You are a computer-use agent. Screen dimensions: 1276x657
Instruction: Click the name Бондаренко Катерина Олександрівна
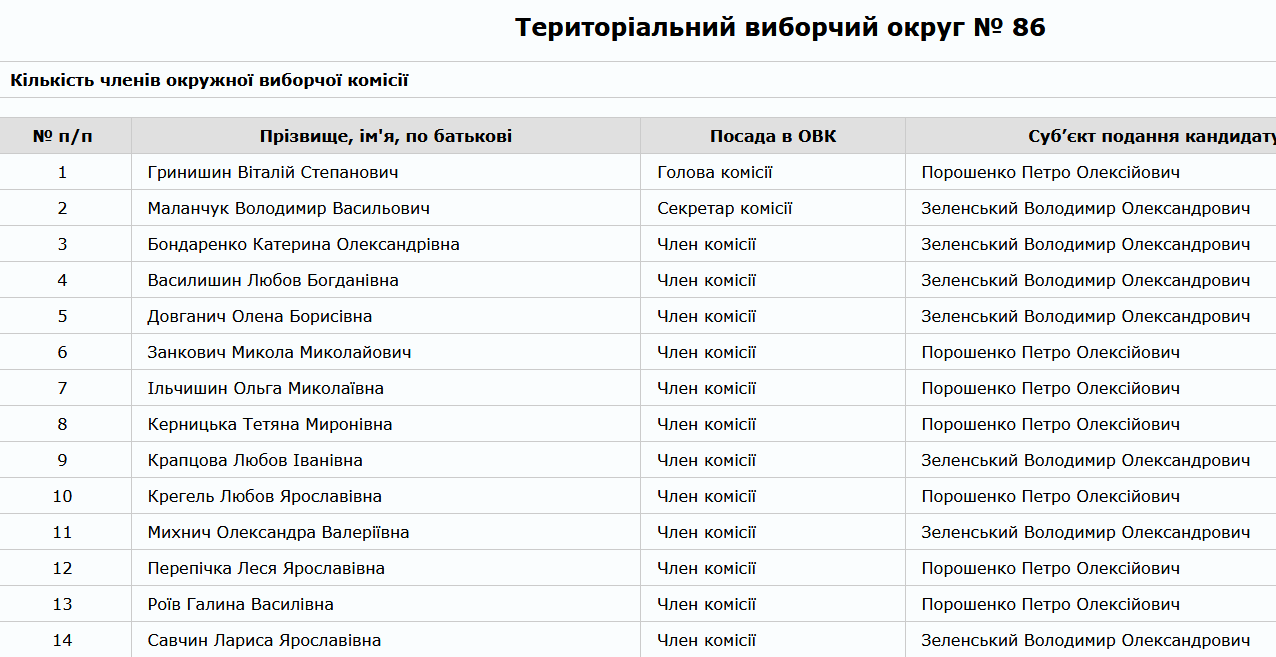pyautogui.click(x=303, y=245)
